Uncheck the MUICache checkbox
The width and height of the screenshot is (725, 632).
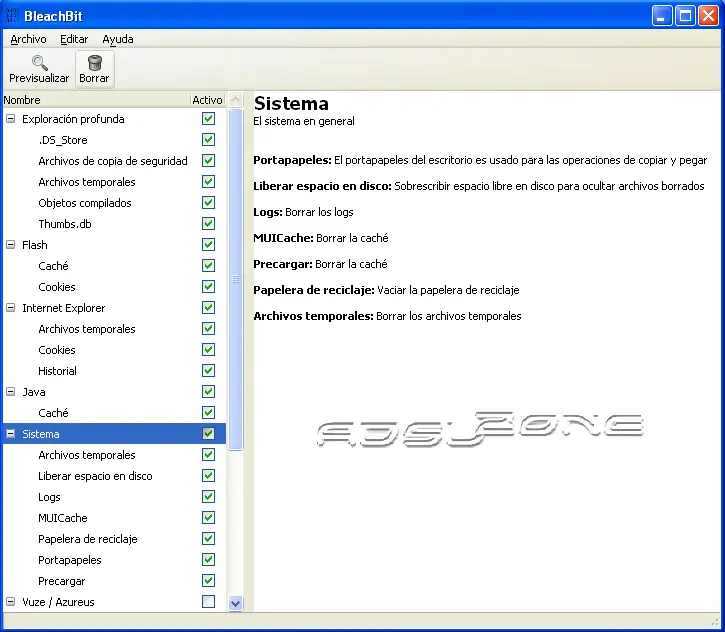coord(209,517)
